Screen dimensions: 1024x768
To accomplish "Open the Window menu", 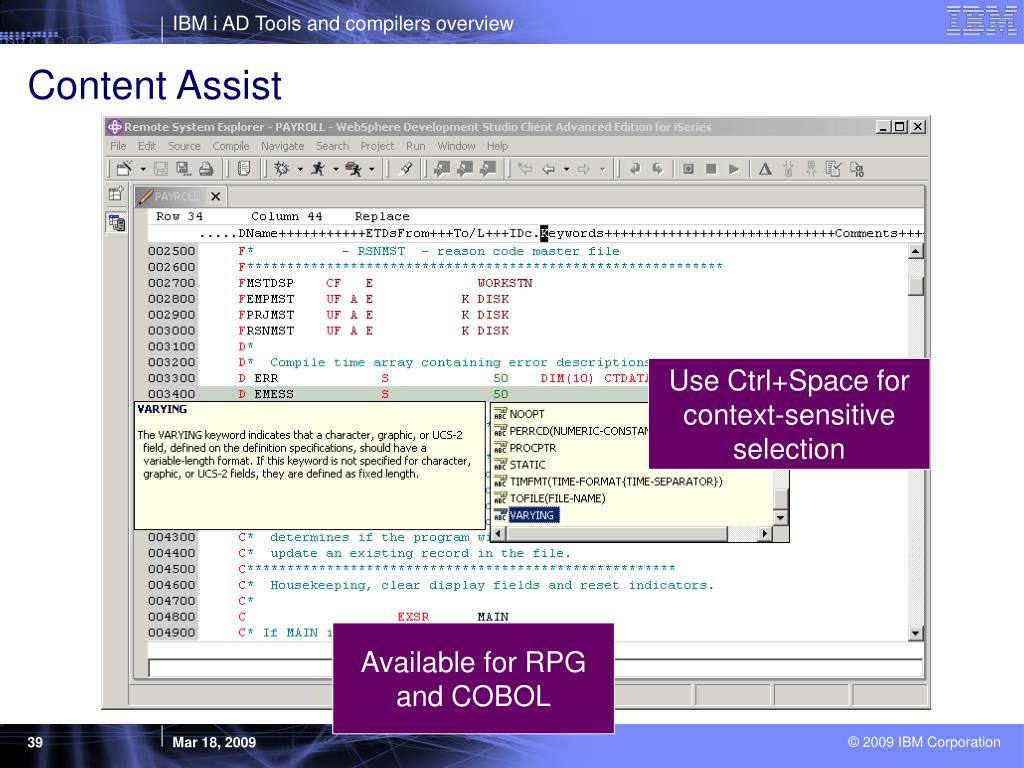I will 456,146.
